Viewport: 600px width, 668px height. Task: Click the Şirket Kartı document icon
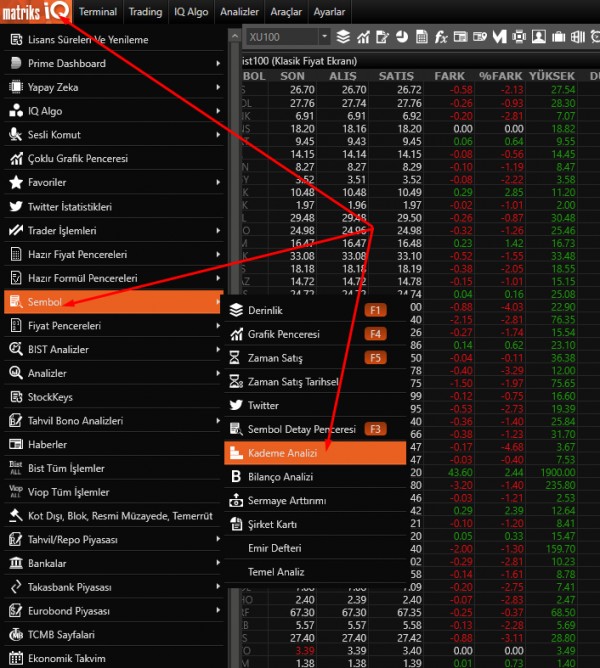click(236, 524)
